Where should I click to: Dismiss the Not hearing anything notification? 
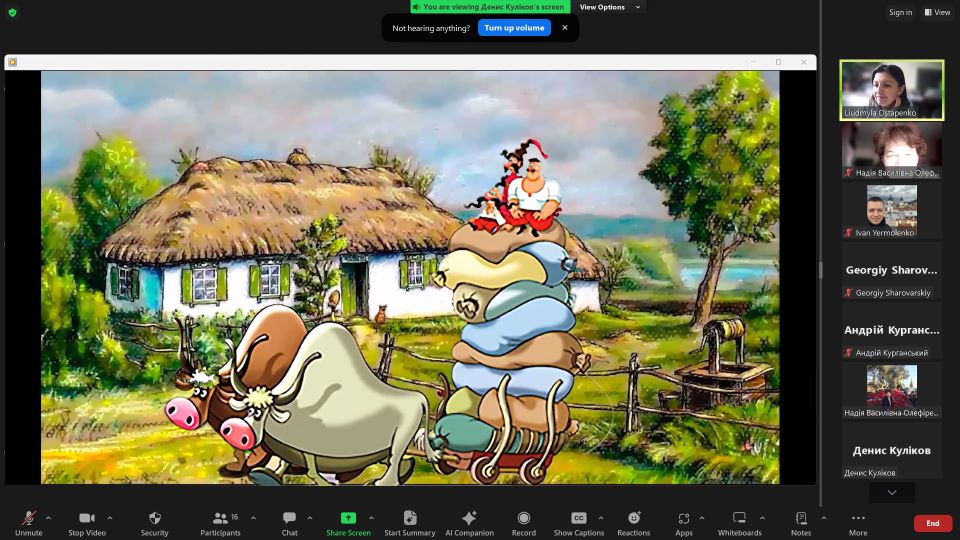(x=564, y=28)
